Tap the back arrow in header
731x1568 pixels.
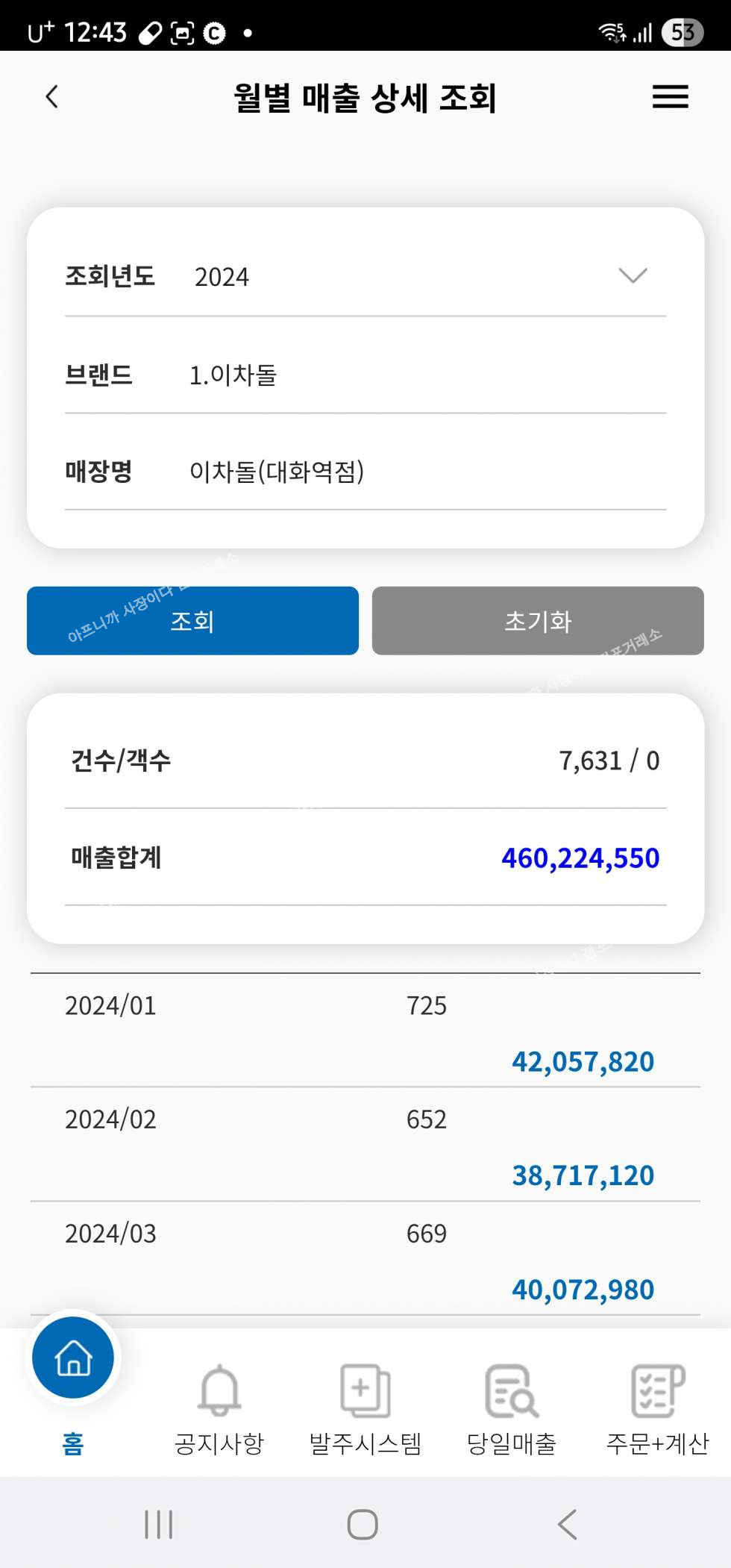coord(51,97)
